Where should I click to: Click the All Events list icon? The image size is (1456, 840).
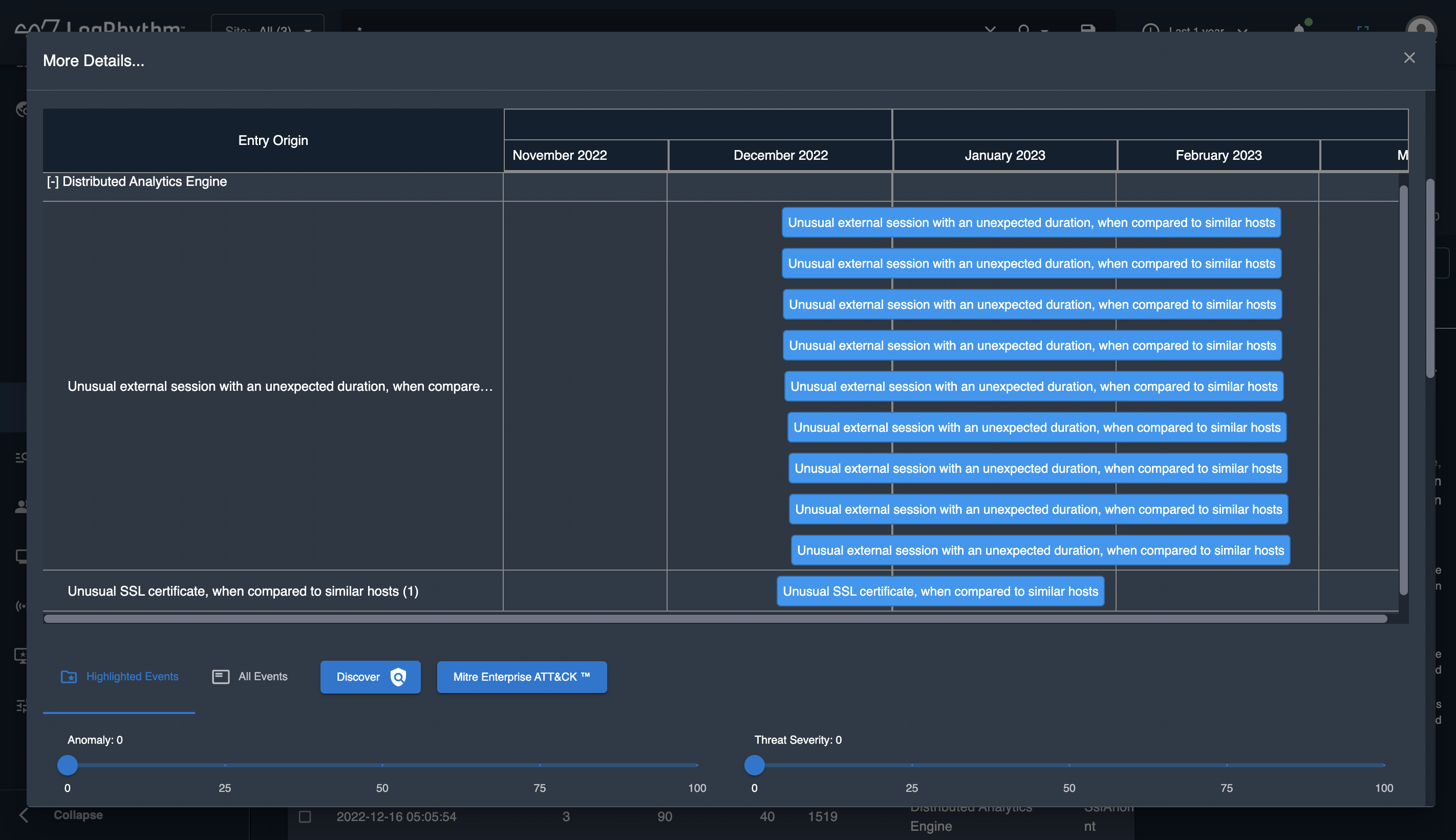[x=220, y=676]
